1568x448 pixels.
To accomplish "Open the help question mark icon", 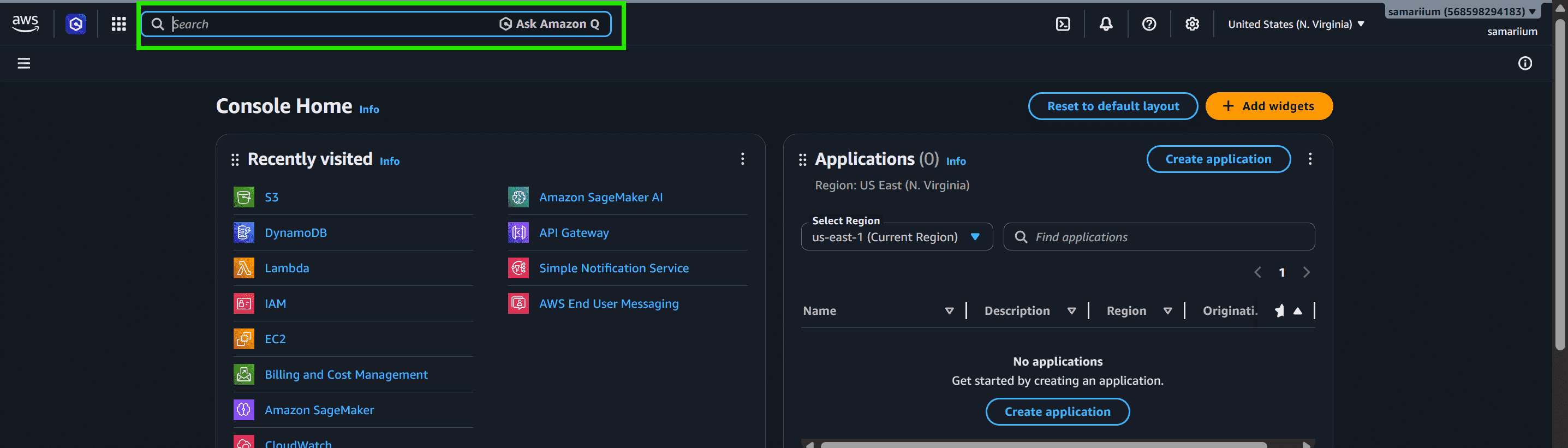I will [x=1149, y=24].
